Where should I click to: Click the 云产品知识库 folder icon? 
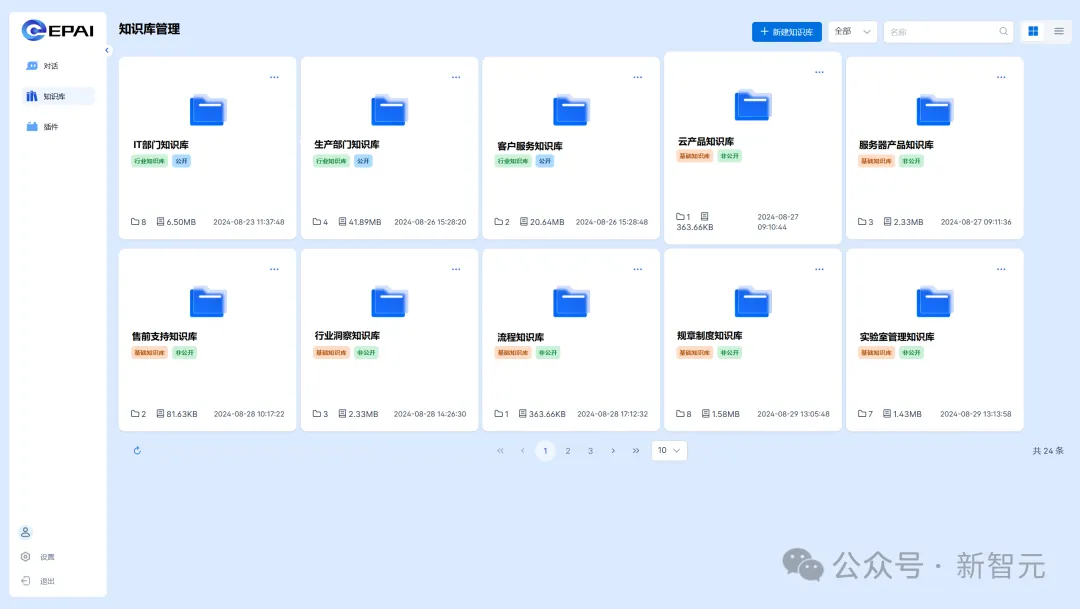(752, 105)
